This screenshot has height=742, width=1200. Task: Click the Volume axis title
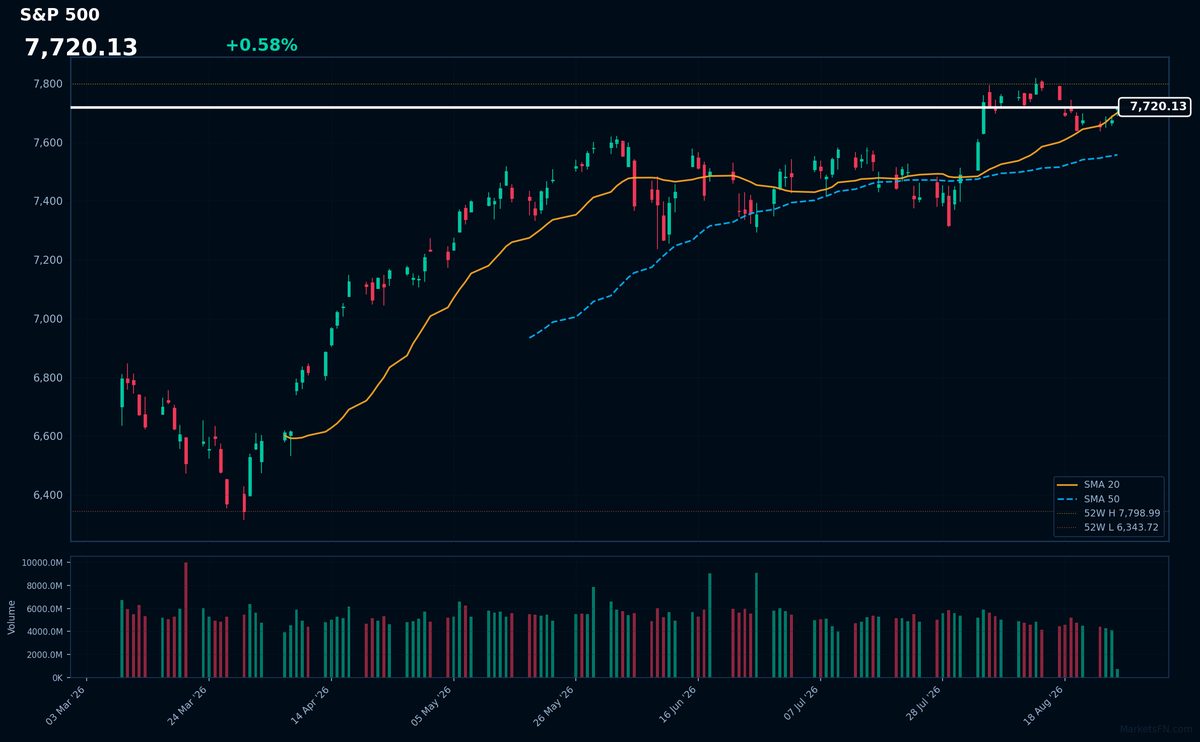click(12, 617)
